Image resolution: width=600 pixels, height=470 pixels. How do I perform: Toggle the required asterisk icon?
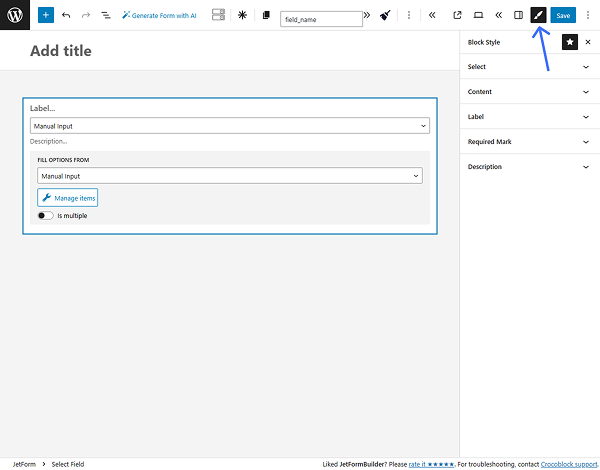(x=242, y=15)
